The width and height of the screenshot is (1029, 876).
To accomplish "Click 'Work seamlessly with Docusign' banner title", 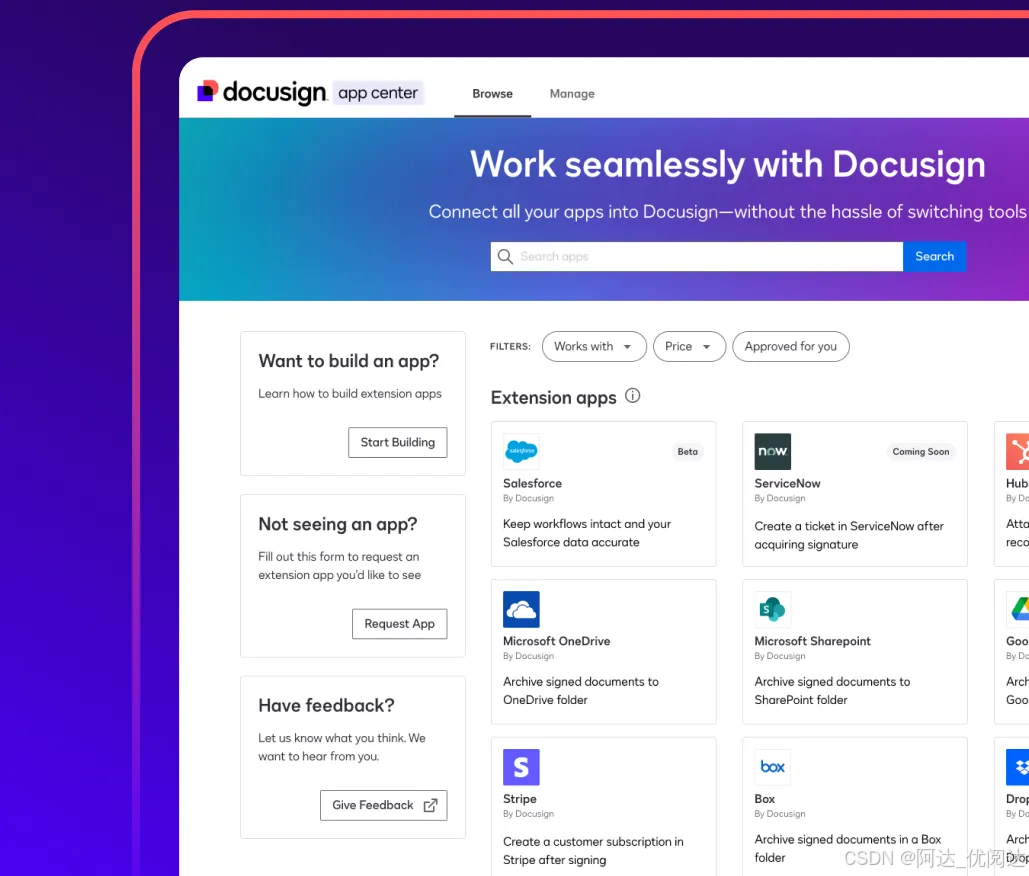I will point(728,164).
